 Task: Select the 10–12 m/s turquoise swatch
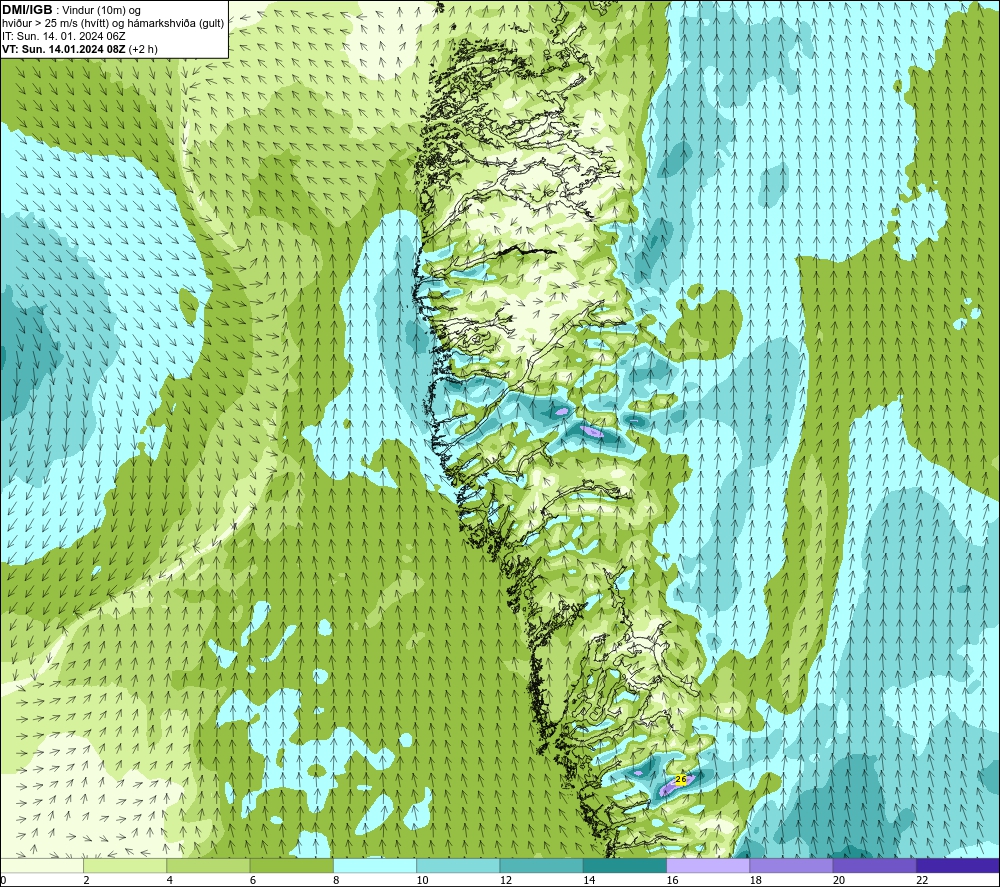[x=458, y=865]
